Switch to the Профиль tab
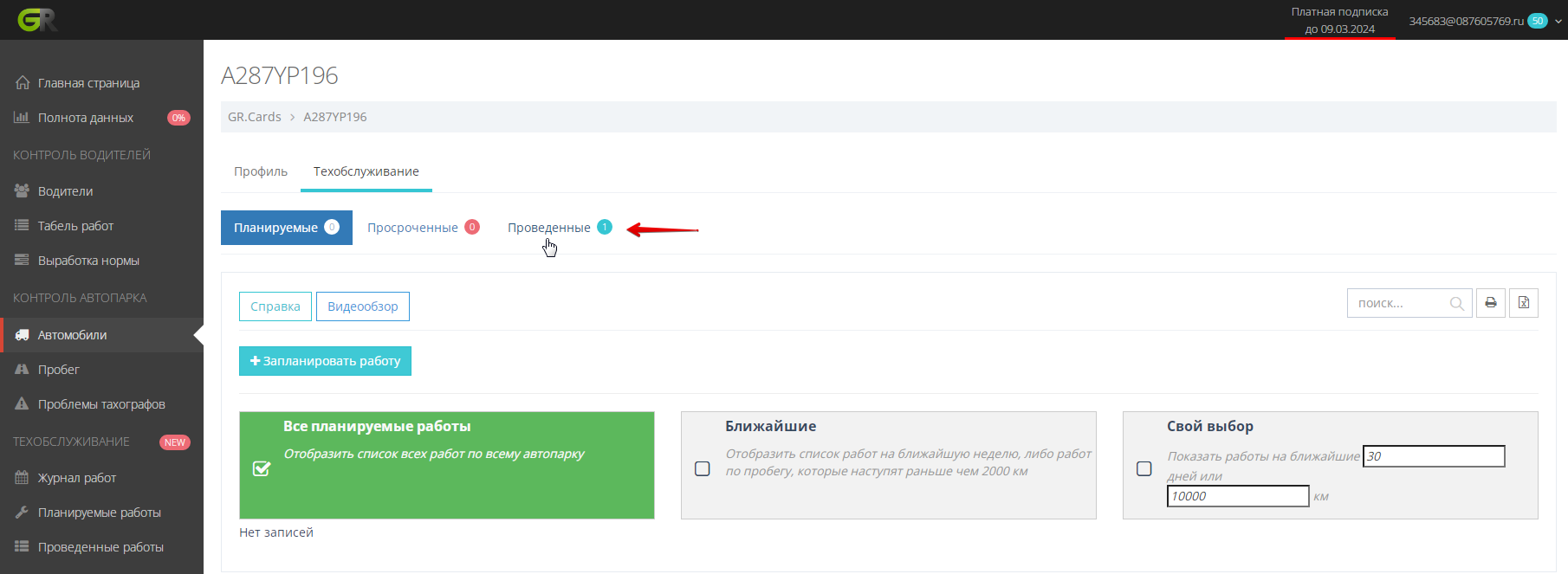This screenshot has height=574, width=1568. pyautogui.click(x=260, y=171)
